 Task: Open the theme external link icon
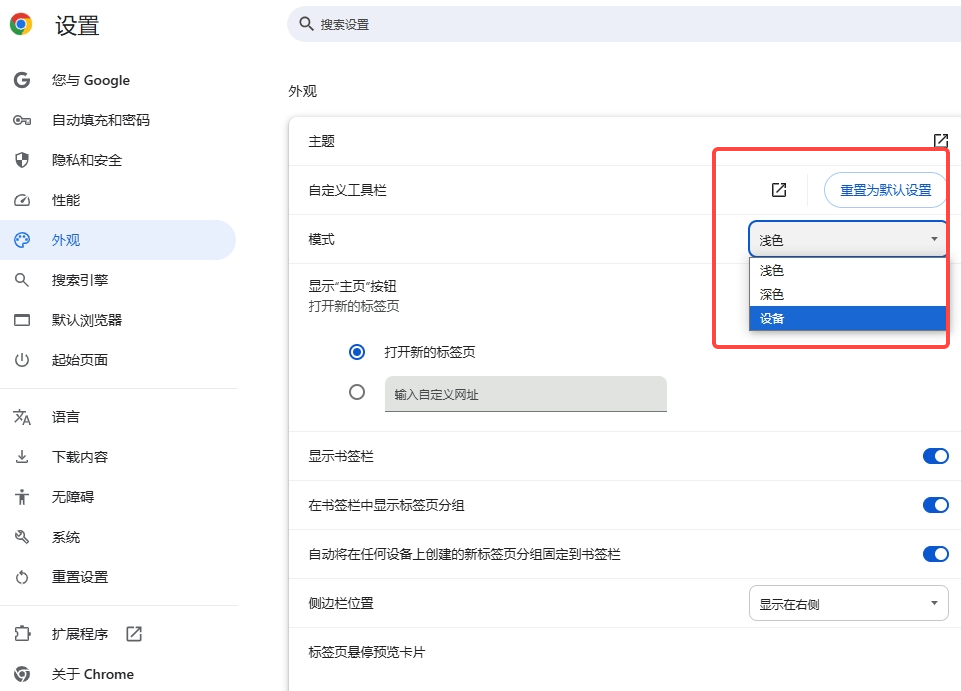point(940,141)
